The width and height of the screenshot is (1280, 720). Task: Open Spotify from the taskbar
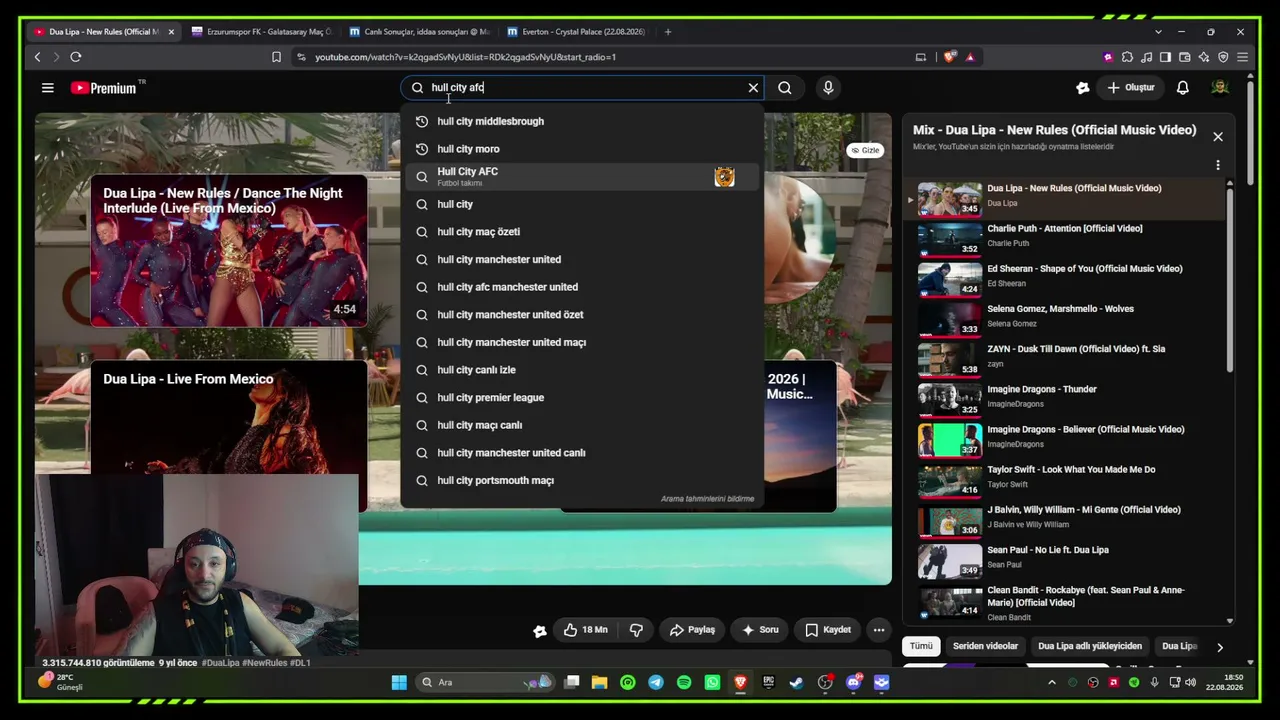click(684, 682)
